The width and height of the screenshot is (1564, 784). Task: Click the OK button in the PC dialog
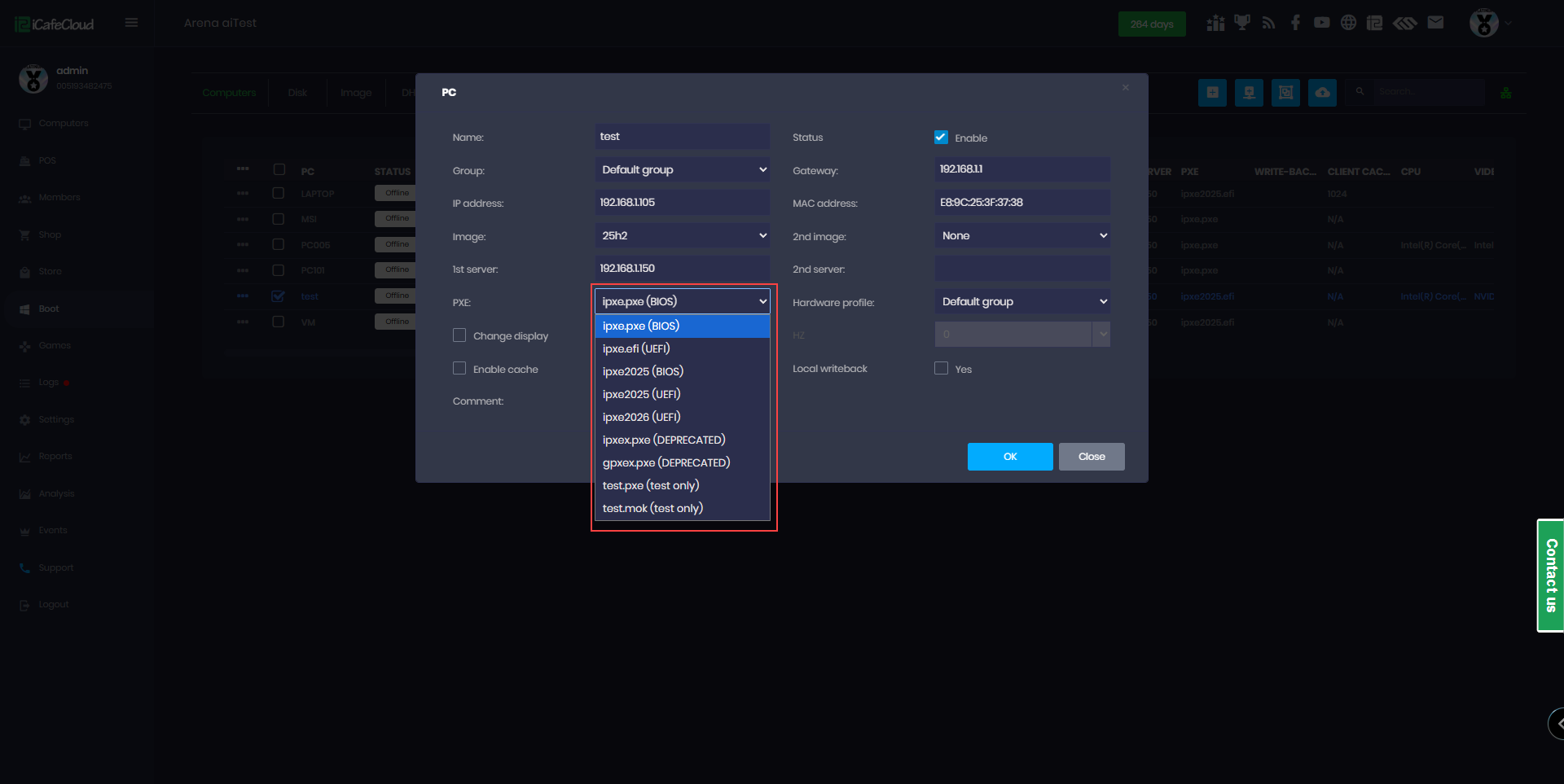click(x=1009, y=456)
